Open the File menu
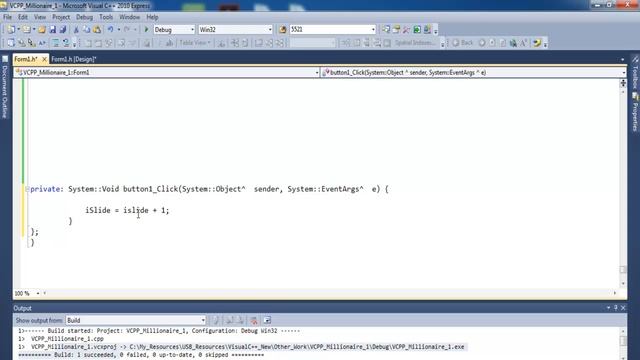Image resolution: width=640 pixels, height=360 pixels. (7, 17)
